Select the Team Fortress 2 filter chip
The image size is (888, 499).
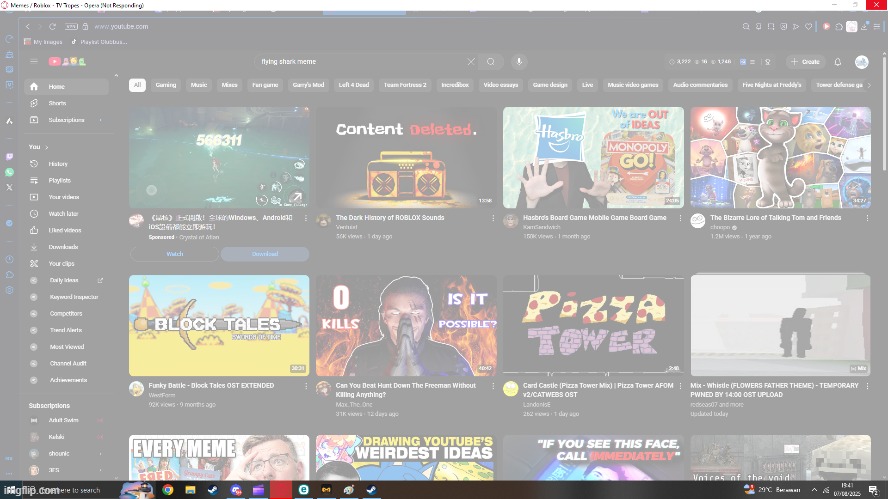(x=405, y=85)
